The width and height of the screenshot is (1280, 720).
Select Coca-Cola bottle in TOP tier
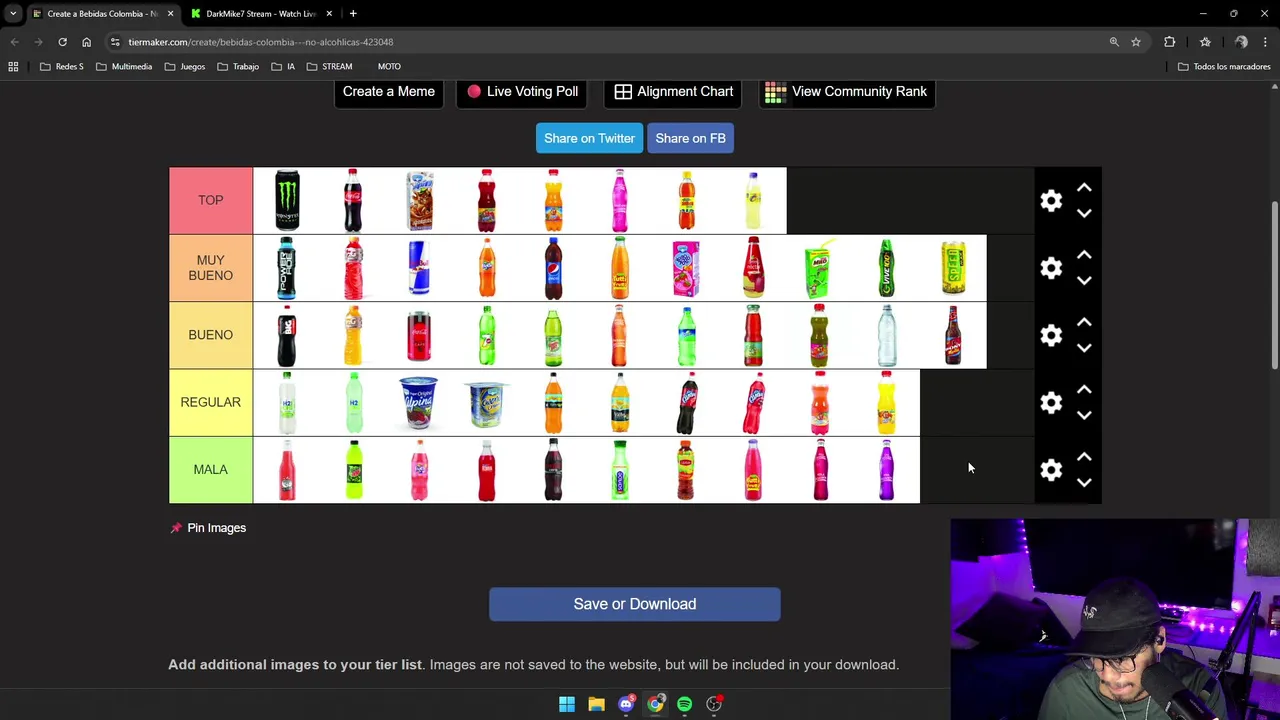pos(353,200)
